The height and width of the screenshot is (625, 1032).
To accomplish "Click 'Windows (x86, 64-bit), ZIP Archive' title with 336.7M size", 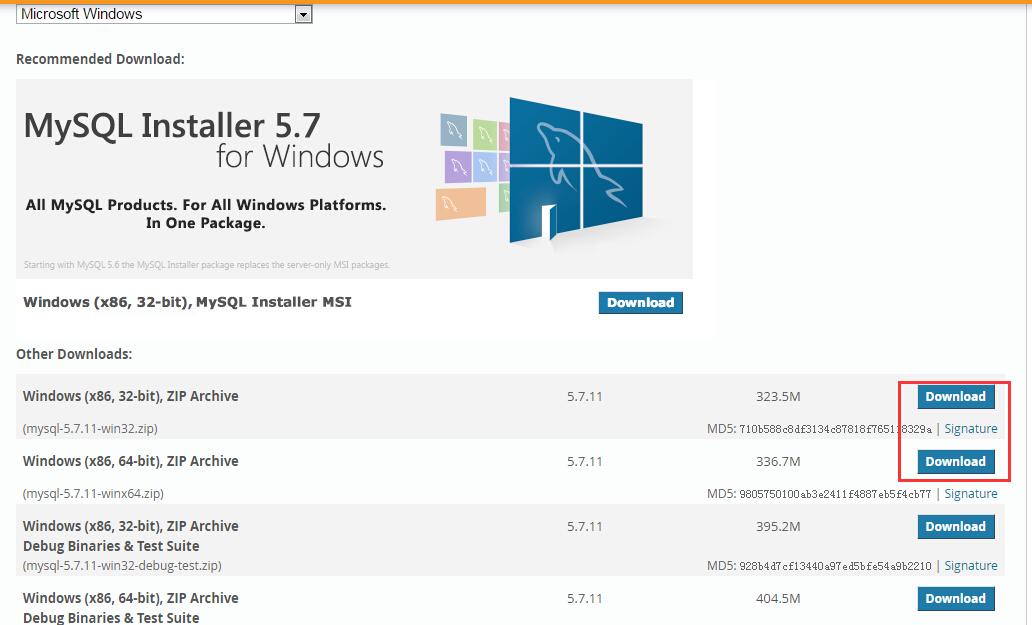I will [x=130, y=462].
